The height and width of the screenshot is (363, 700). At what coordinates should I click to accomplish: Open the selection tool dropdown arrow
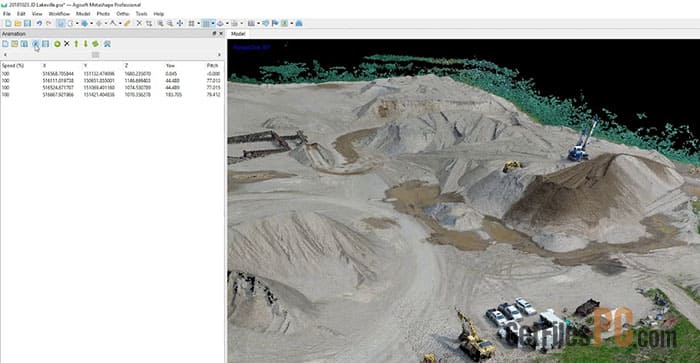click(x=77, y=23)
